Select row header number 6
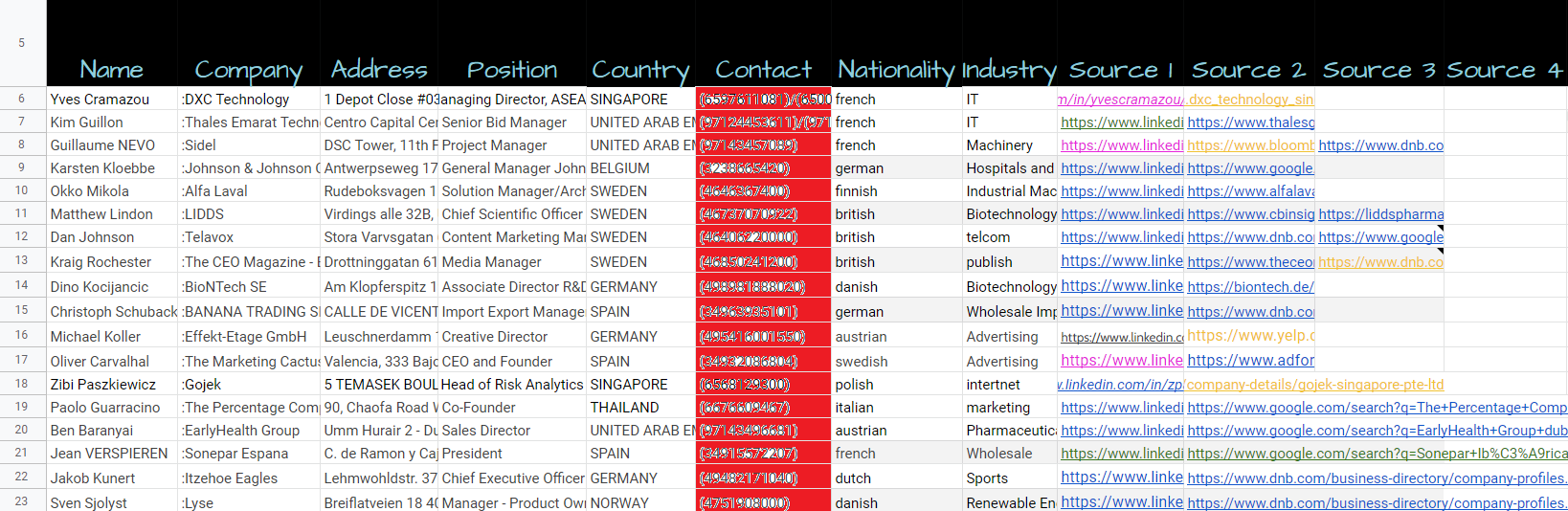Image resolution: width=1568 pixels, height=511 pixels. coord(23,99)
